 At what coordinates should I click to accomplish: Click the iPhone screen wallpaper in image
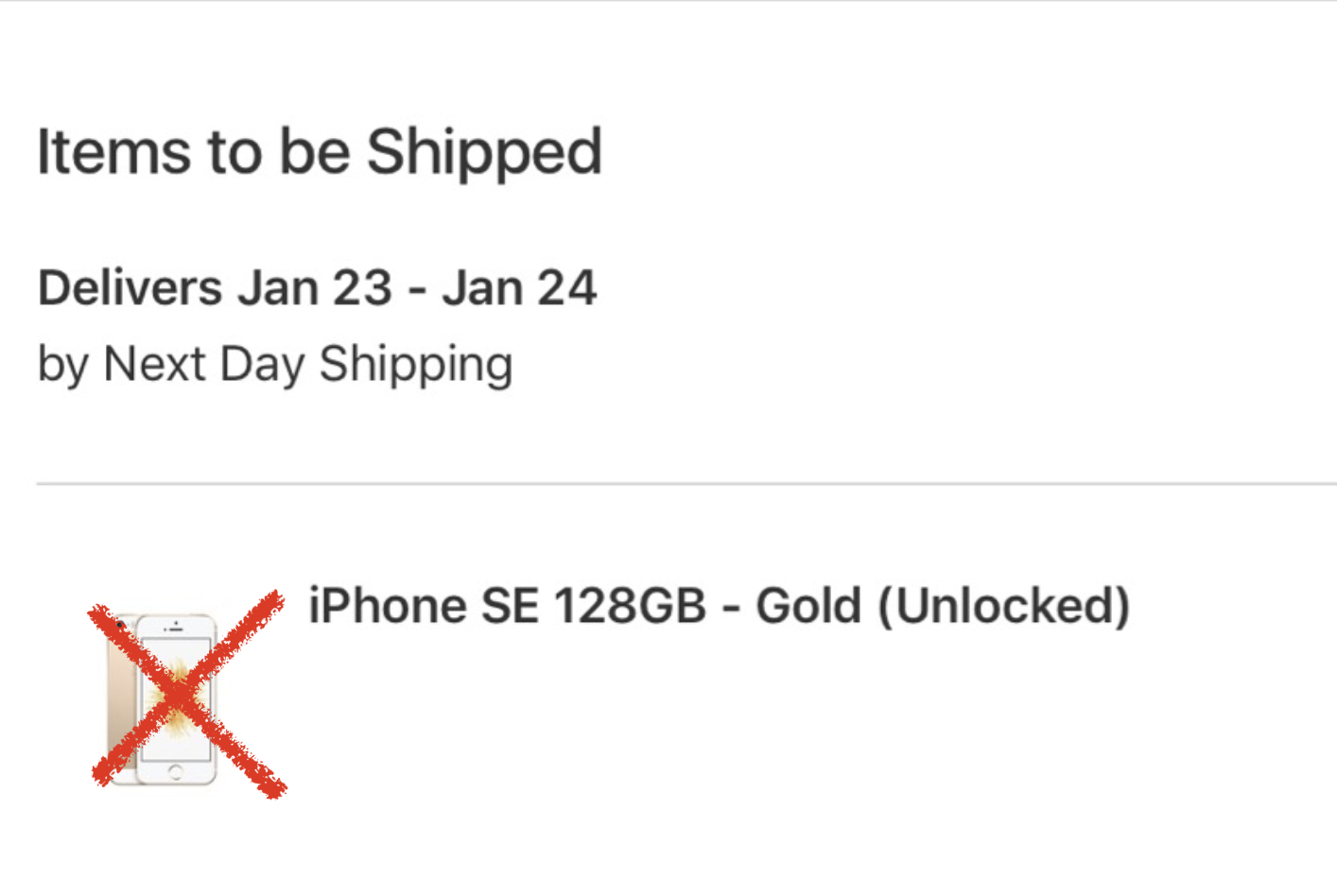176,698
